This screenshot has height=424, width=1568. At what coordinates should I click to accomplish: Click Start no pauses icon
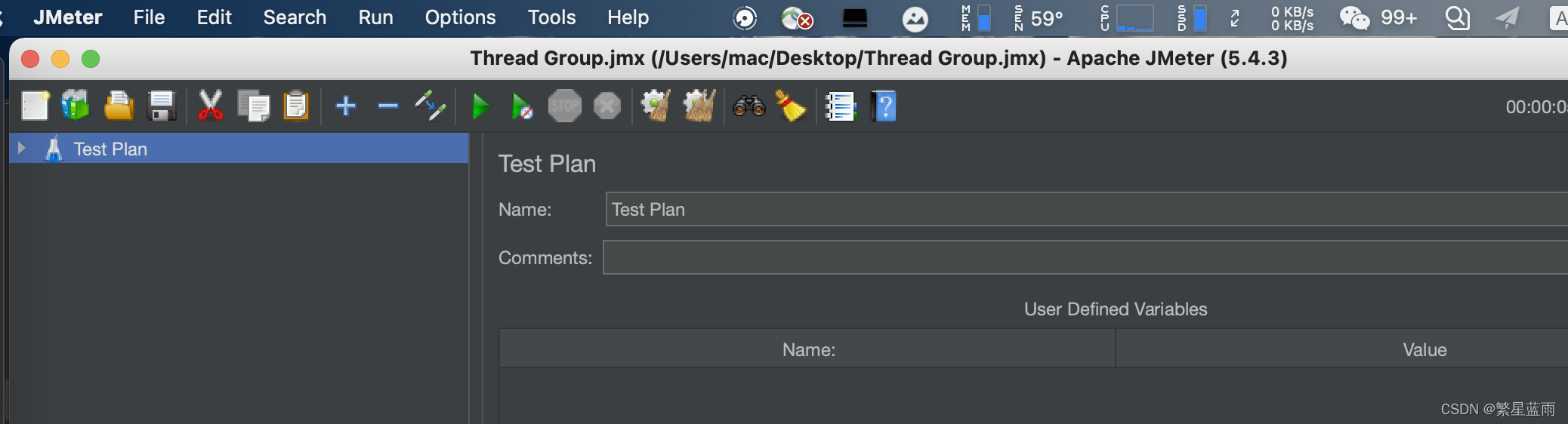pos(521,106)
